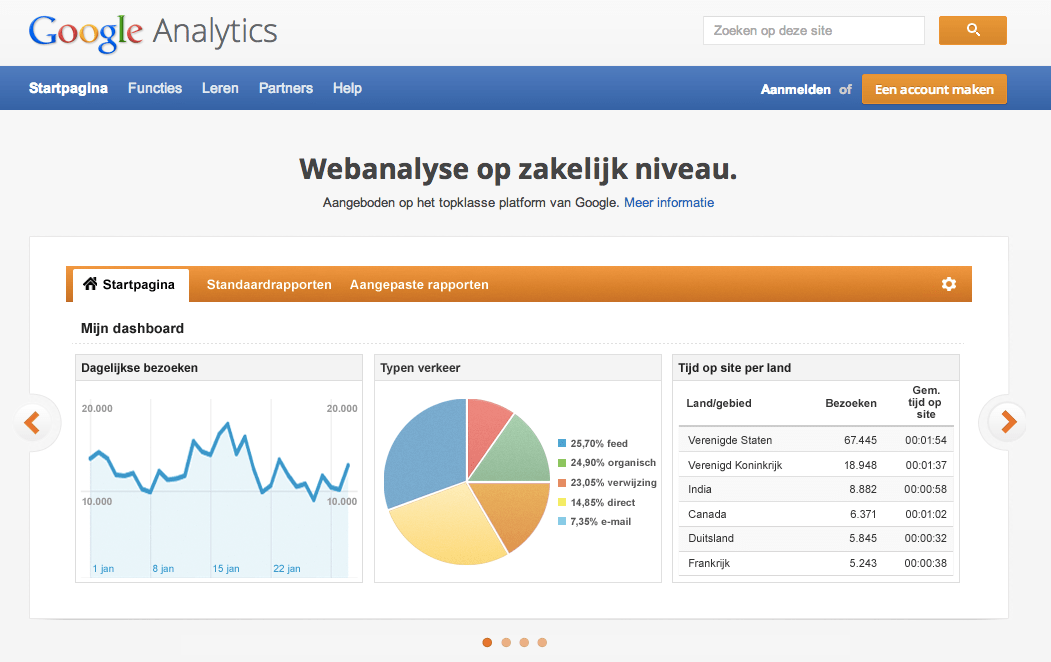Click the 22 jan axis label
The image size is (1051, 662).
coord(286,568)
